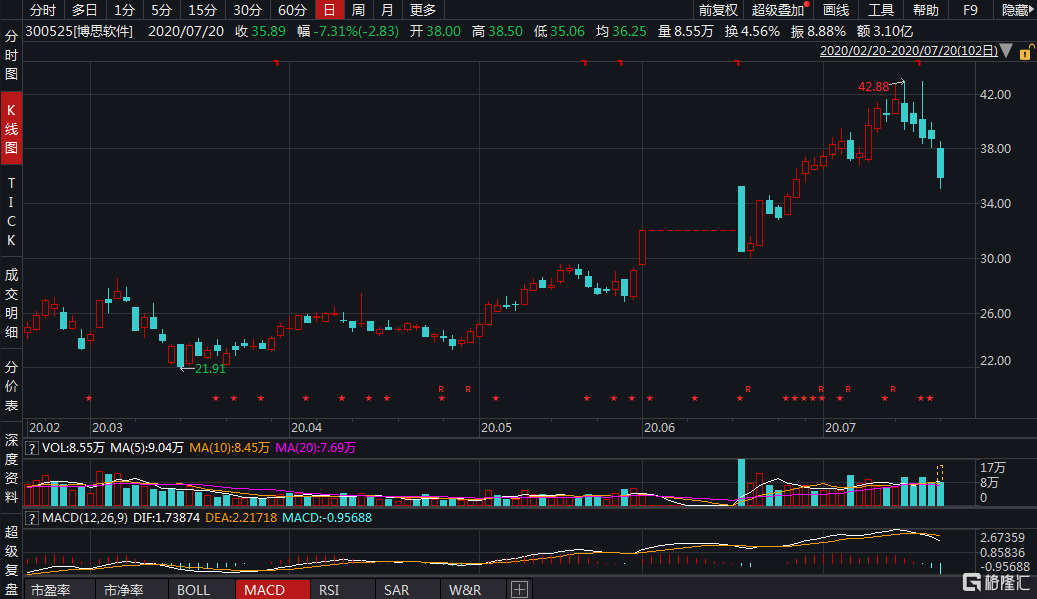Select the BOLL indicator tab
The width and height of the screenshot is (1037, 599).
pyautogui.click(x=193, y=590)
